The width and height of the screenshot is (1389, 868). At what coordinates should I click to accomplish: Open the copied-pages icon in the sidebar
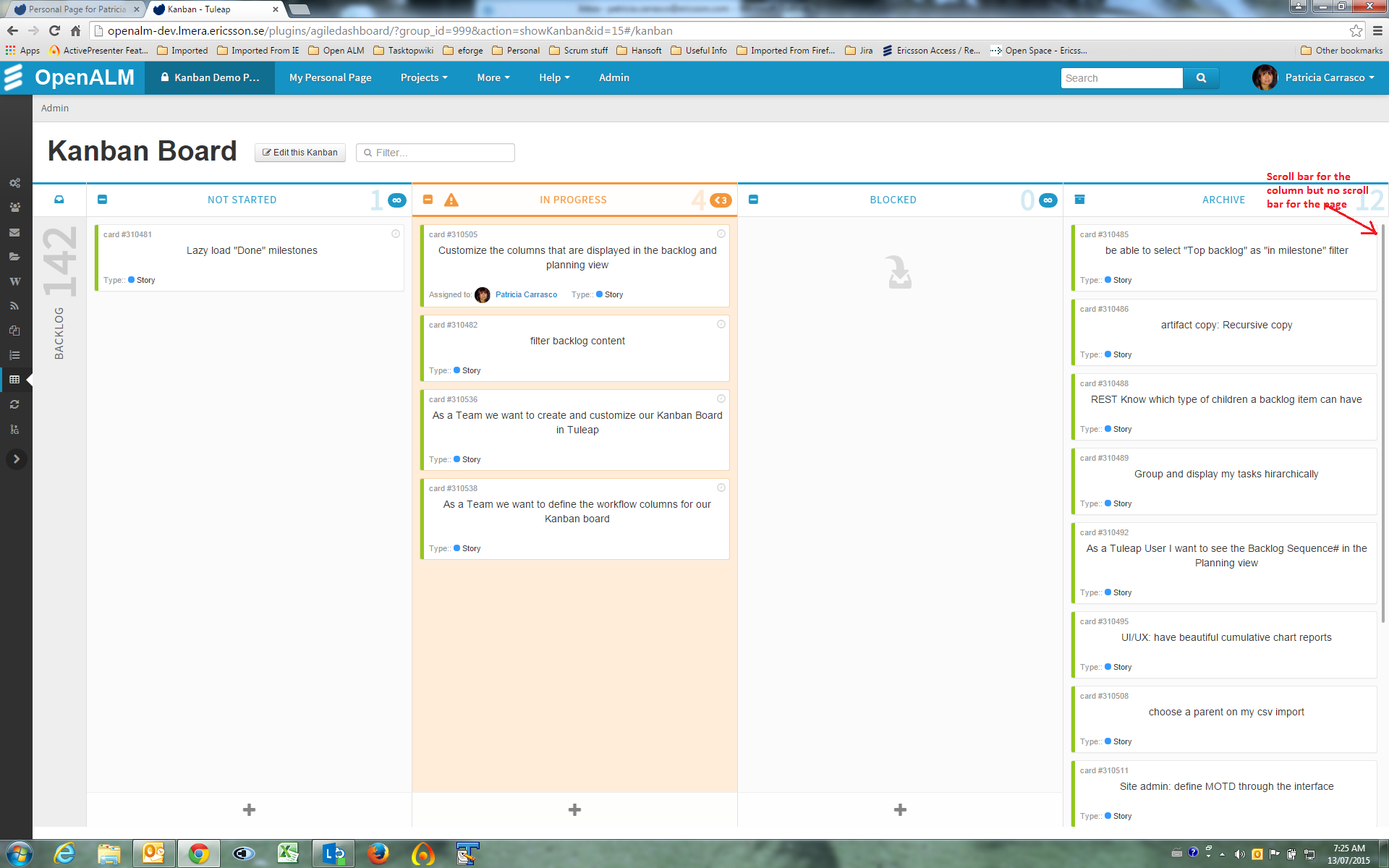(14, 331)
